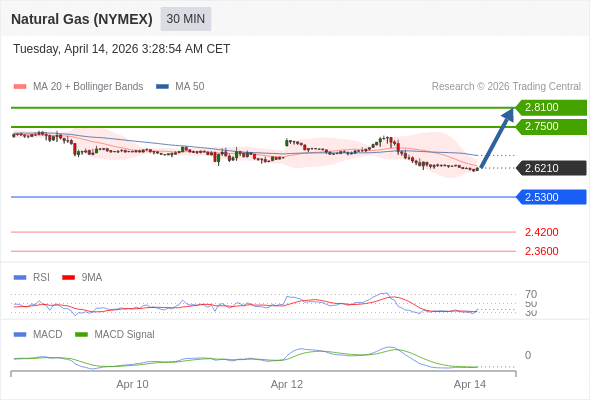The width and height of the screenshot is (590, 400).
Task: Select the 2.7500 resistance price tag
Action: click(551, 127)
